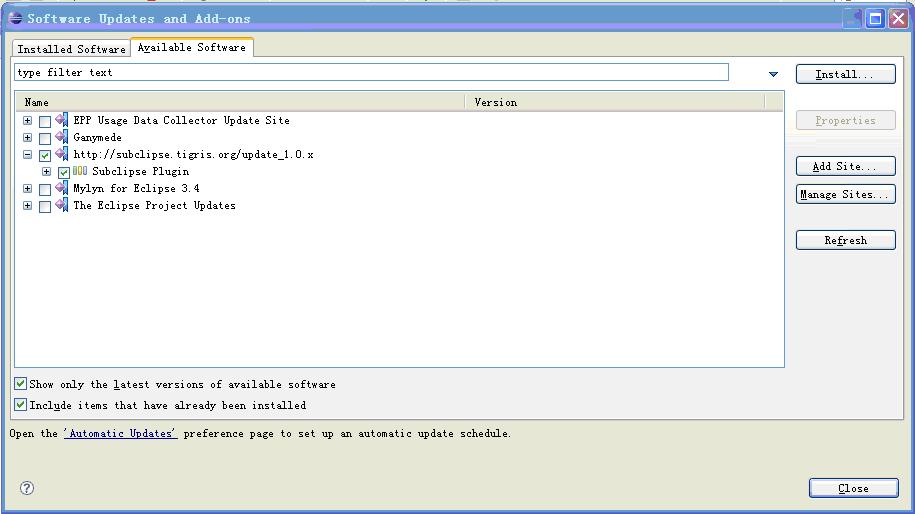The width and height of the screenshot is (915, 514).
Task: Focus the type filter text field
Action: coord(371,72)
